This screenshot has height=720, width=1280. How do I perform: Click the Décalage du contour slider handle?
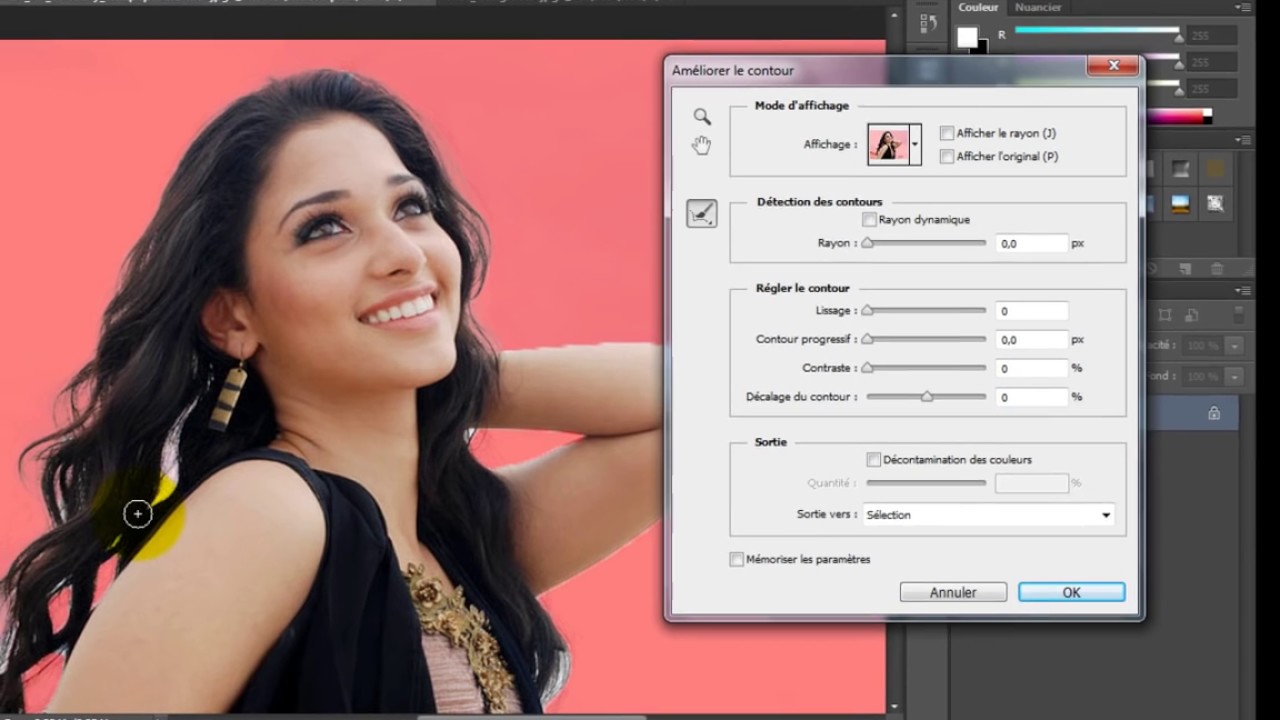point(927,397)
